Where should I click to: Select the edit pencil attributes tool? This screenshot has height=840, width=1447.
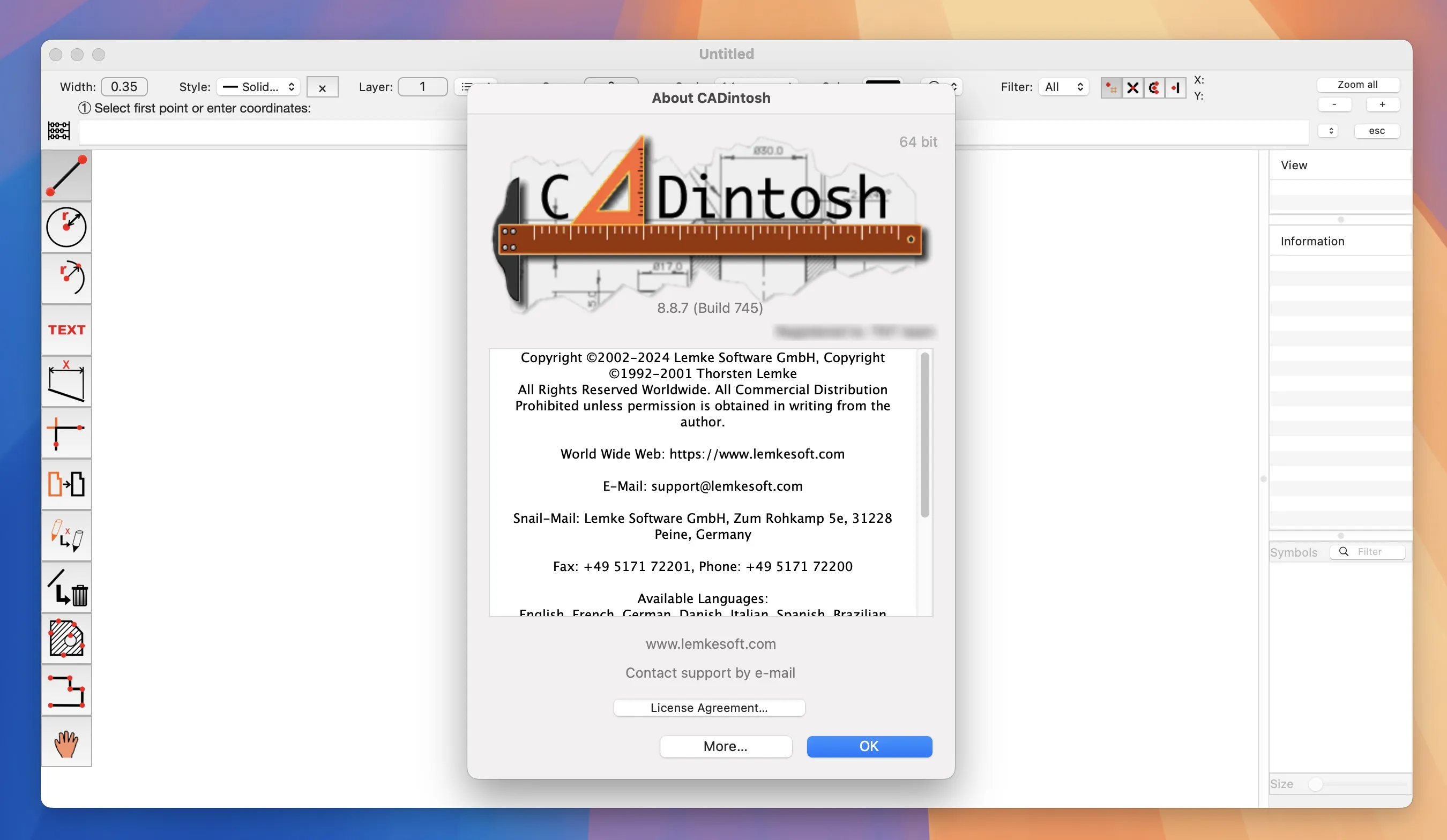point(66,536)
